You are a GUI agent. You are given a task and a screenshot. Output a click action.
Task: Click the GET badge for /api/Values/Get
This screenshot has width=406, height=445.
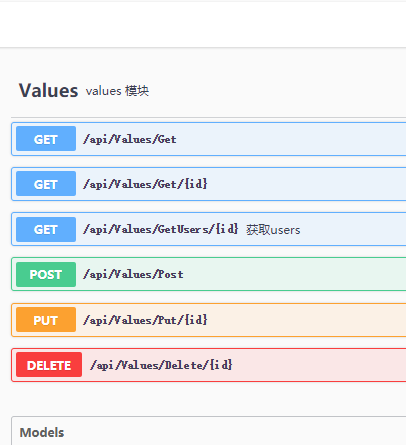(x=46, y=139)
